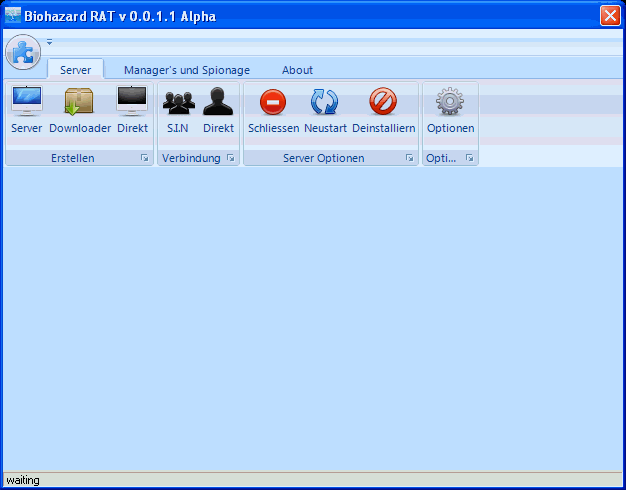
Task: Click the Direkt icon in Erstellen group
Action: pyautogui.click(x=132, y=102)
